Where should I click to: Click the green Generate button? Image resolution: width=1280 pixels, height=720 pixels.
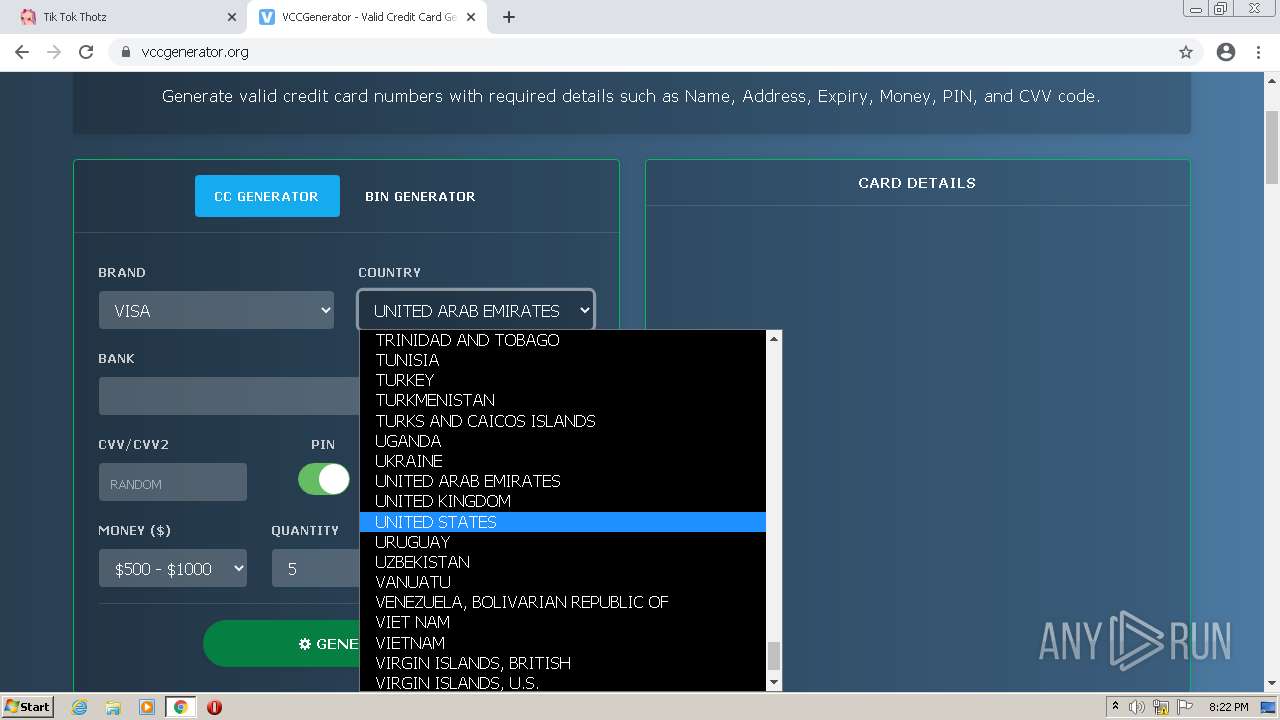[x=281, y=643]
